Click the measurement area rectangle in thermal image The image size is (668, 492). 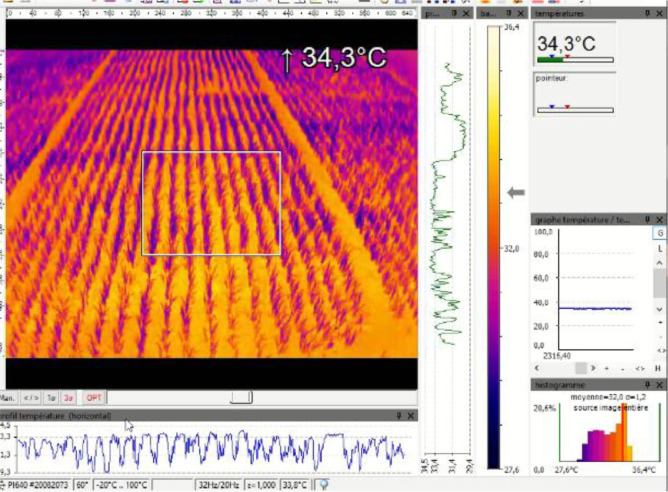pyautogui.click(x=211, y=203)
